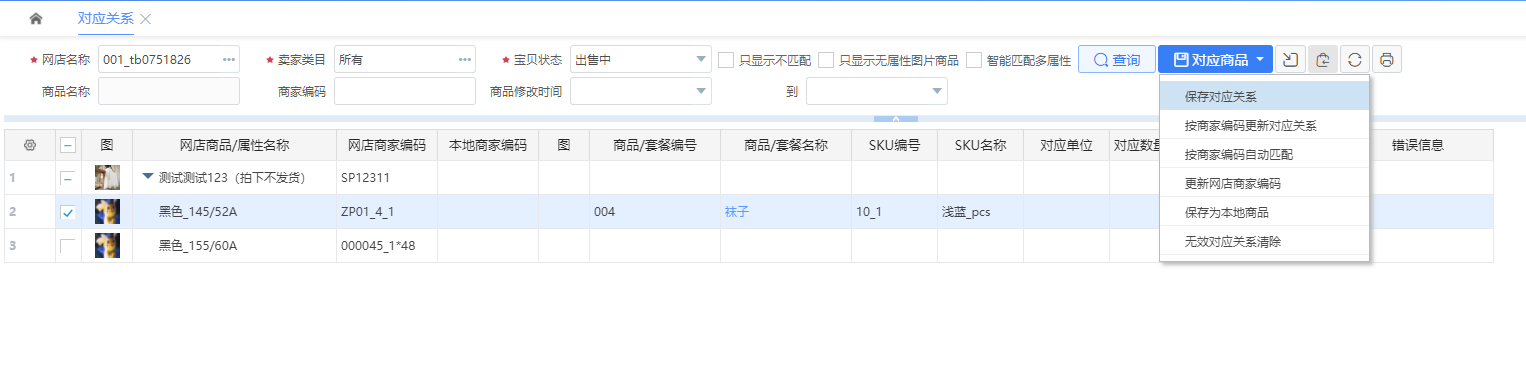Viewport: 1526px width, 380px height.
Task: Click the home icon tab
Action: click(x=36, y=19)
